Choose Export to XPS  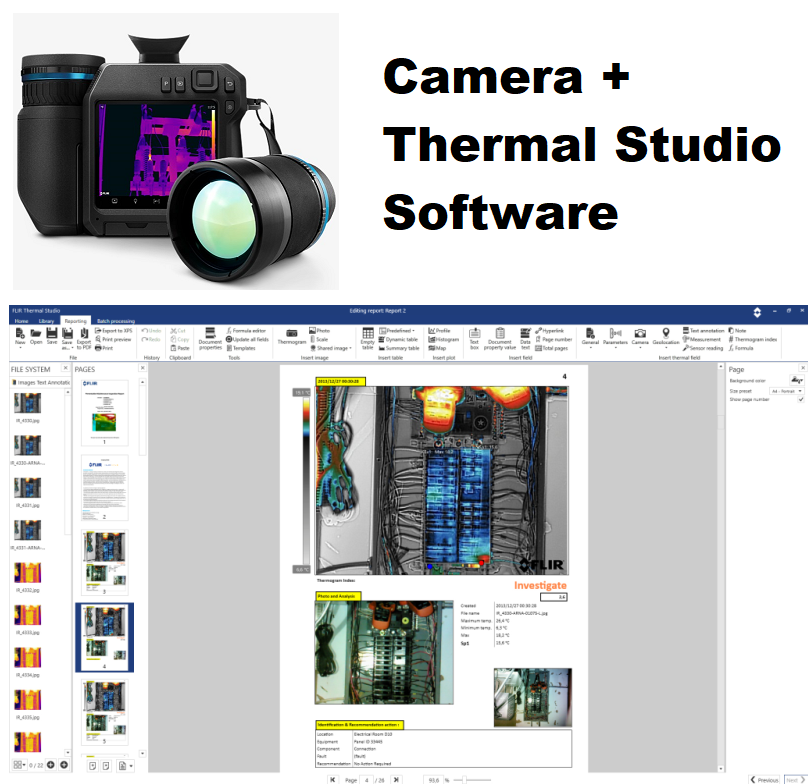113,330
